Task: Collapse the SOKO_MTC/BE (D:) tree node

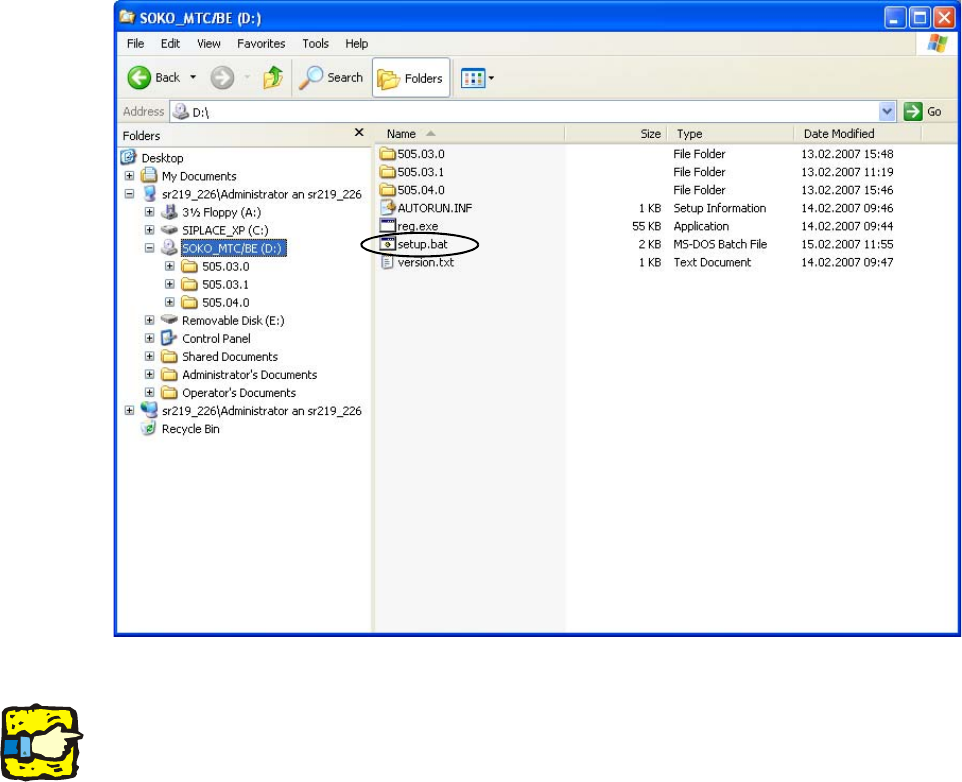Action: coord(150,248)
